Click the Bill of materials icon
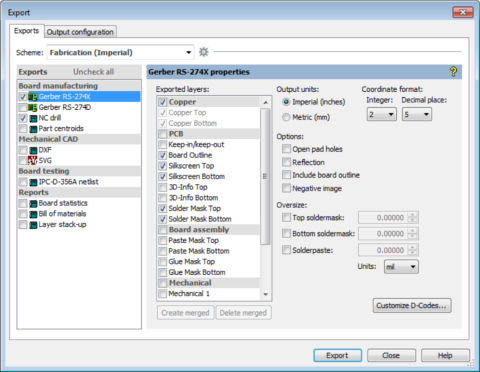 (33, 214)
